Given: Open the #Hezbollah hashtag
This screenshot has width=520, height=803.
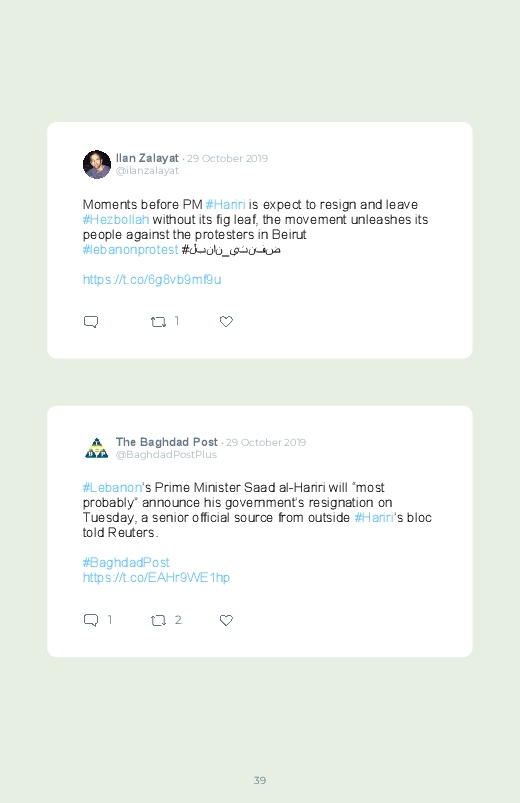Looking at the screenshot, I should pyautogui.click(x=116, y=220).
